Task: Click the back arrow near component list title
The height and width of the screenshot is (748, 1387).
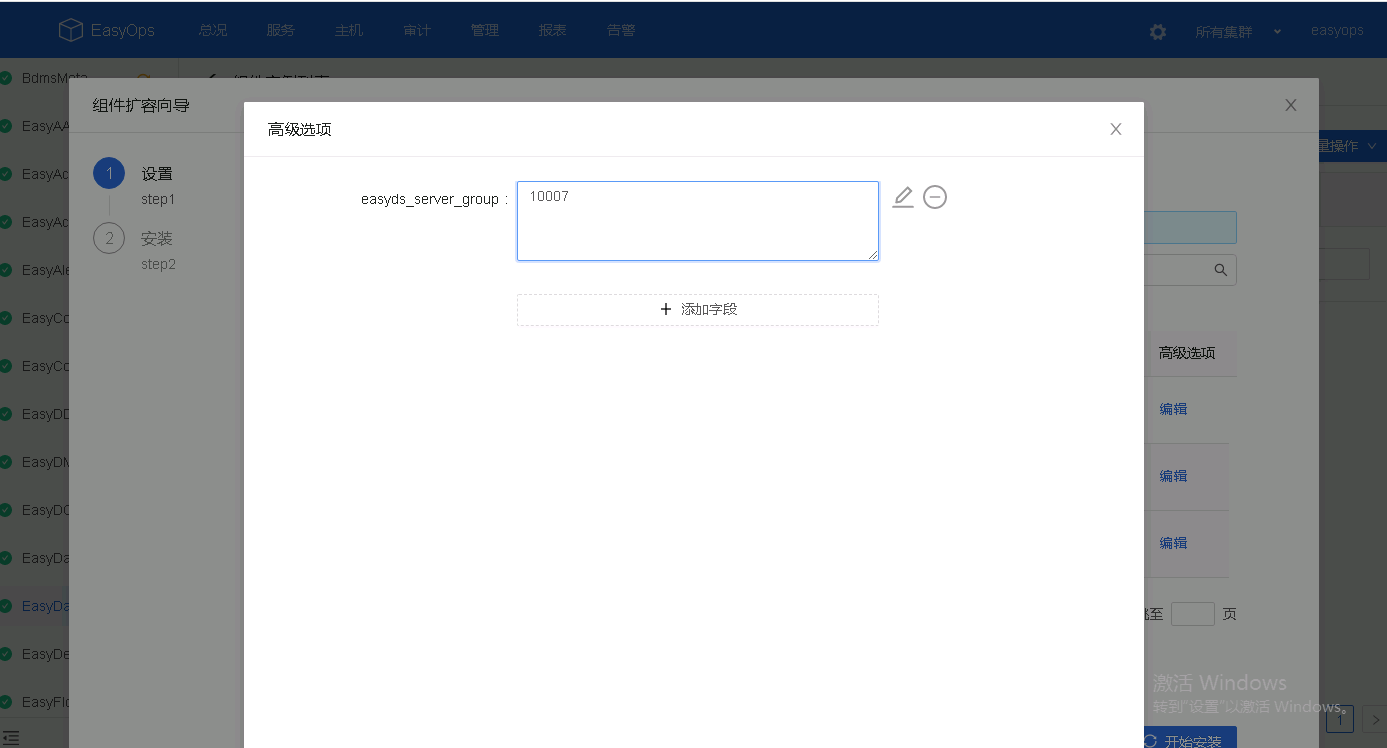Action: click(x=211, y=79)
